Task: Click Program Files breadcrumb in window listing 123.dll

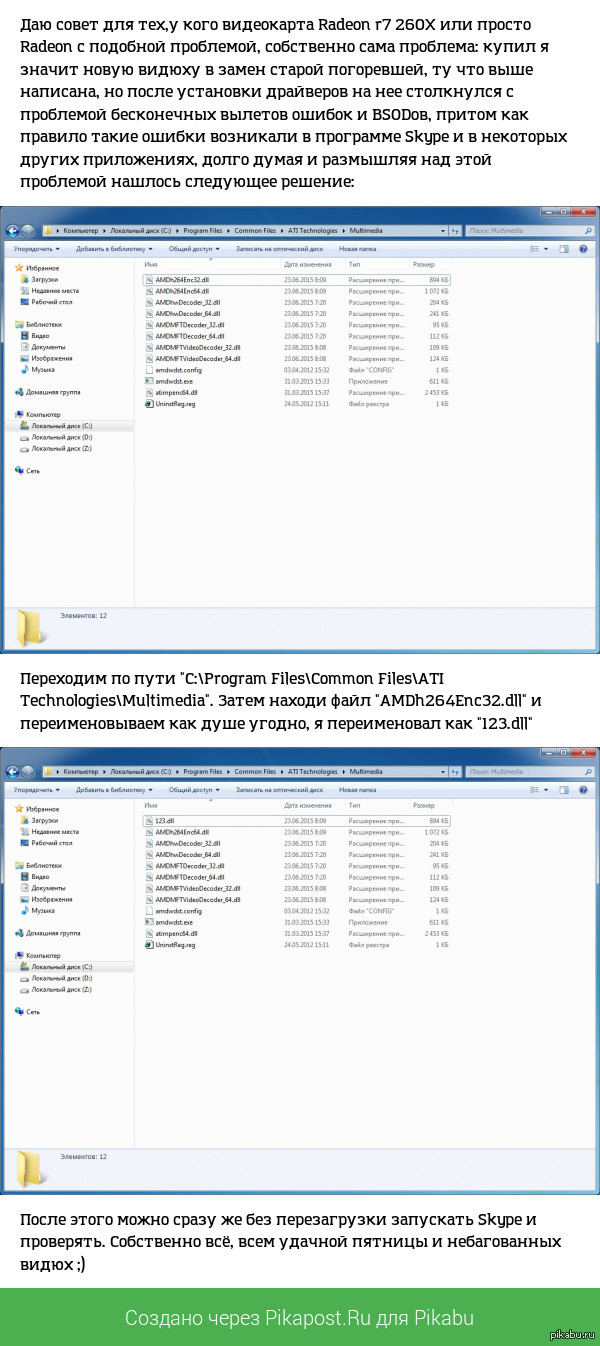Action: [202, 772]
